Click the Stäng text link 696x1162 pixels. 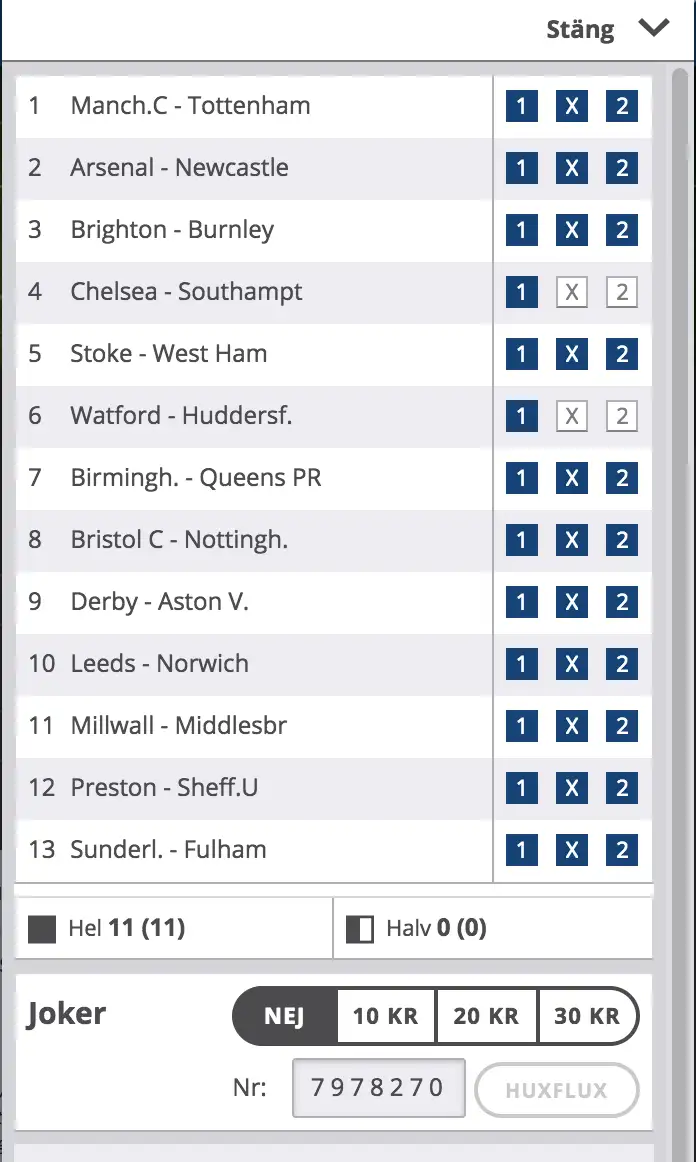pos(580,30)
